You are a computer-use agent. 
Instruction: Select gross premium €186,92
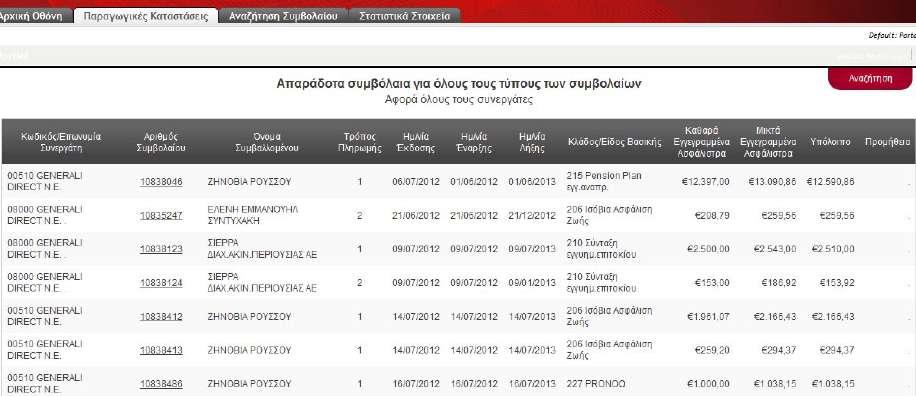point(779,283)
